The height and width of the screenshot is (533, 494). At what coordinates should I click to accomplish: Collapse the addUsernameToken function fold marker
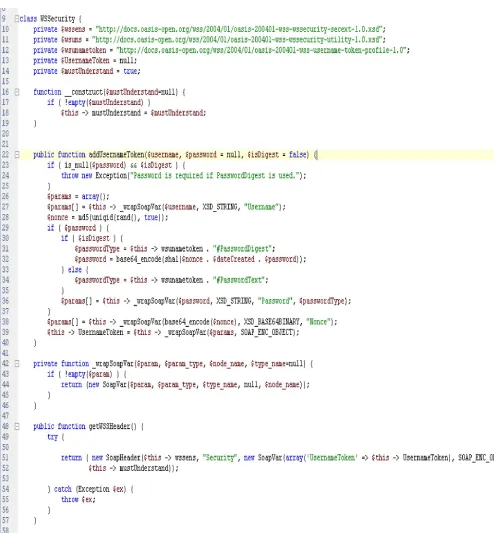pyautogui.click(x=16, y=155)
